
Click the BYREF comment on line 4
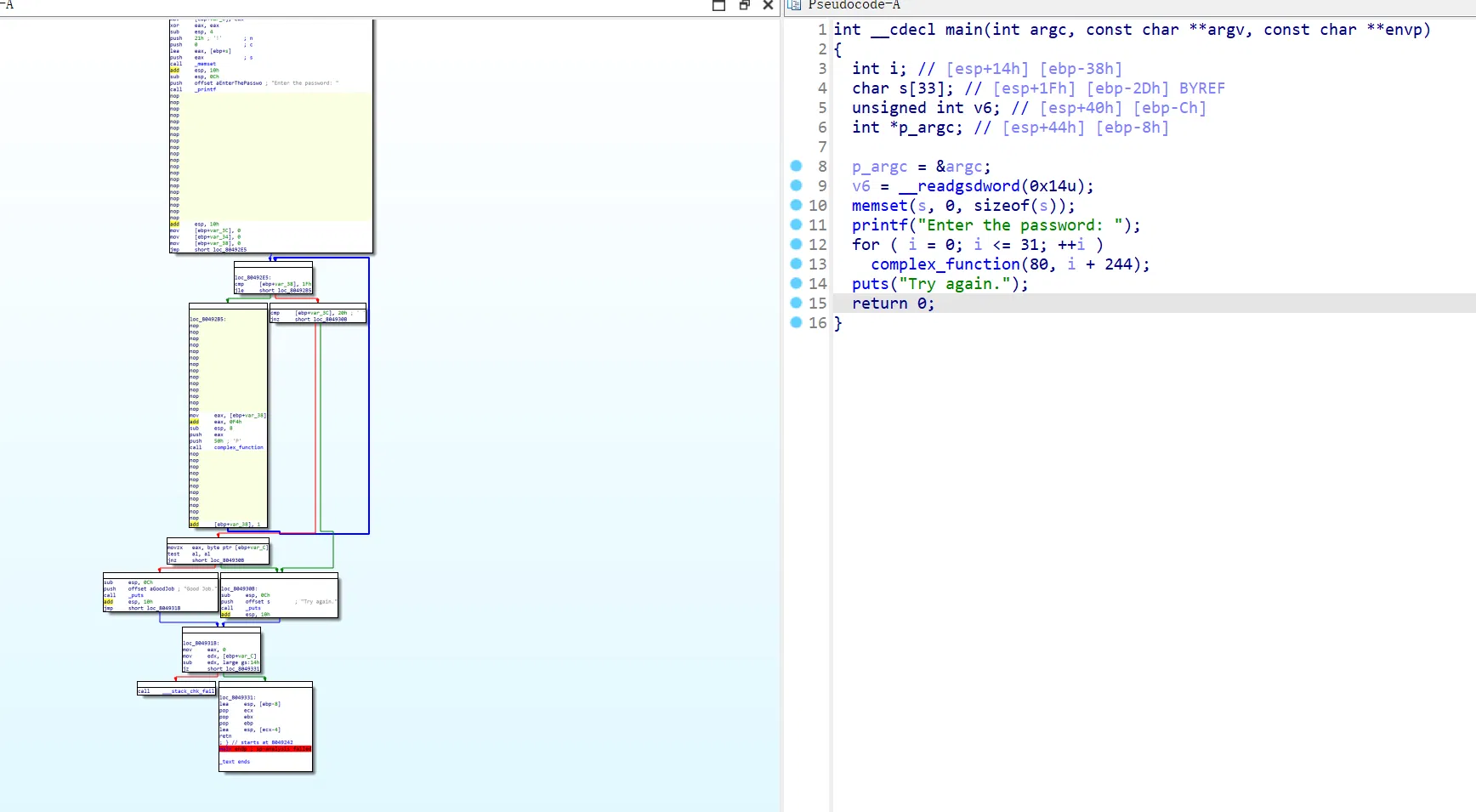1202,88
